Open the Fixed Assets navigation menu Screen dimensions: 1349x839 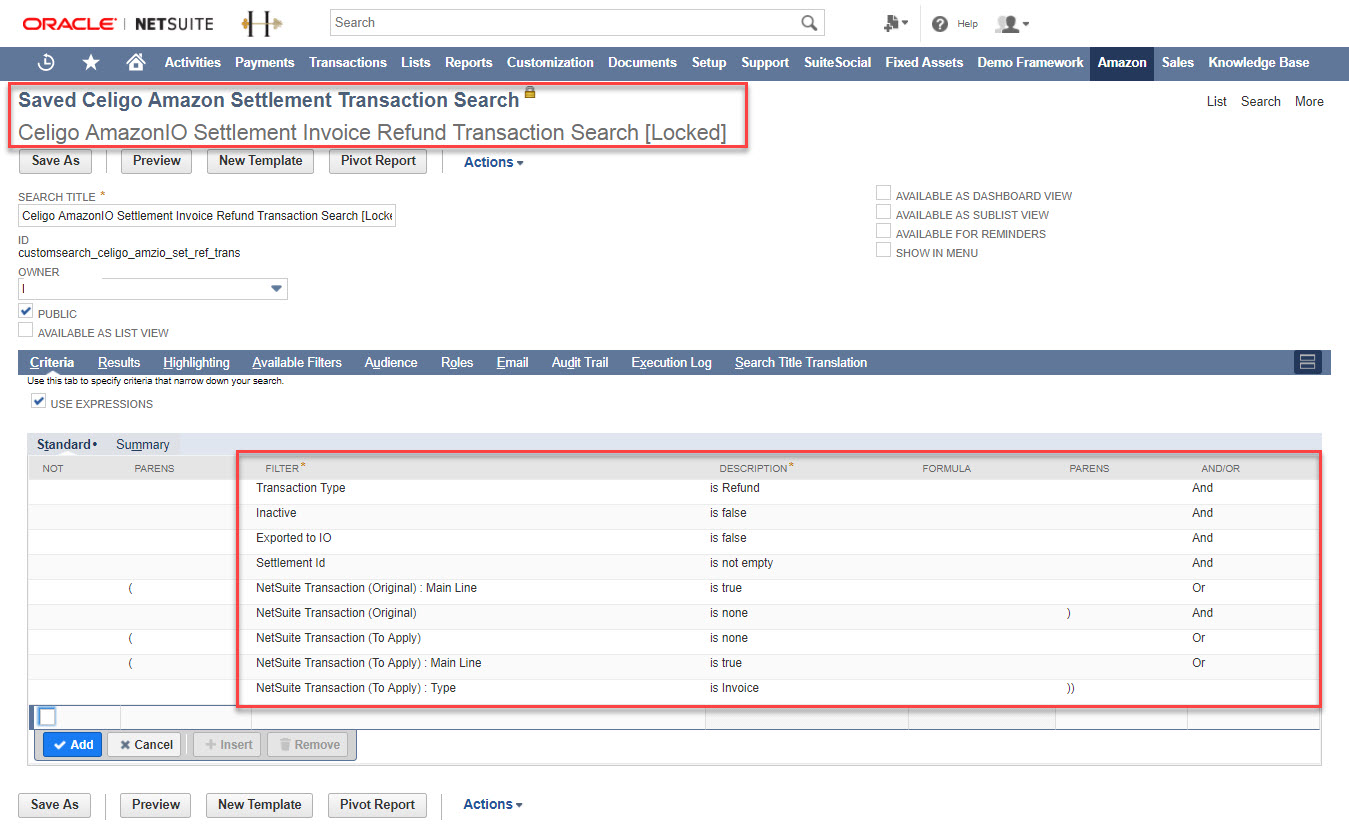pyautogui.click(x=924, y=62)
